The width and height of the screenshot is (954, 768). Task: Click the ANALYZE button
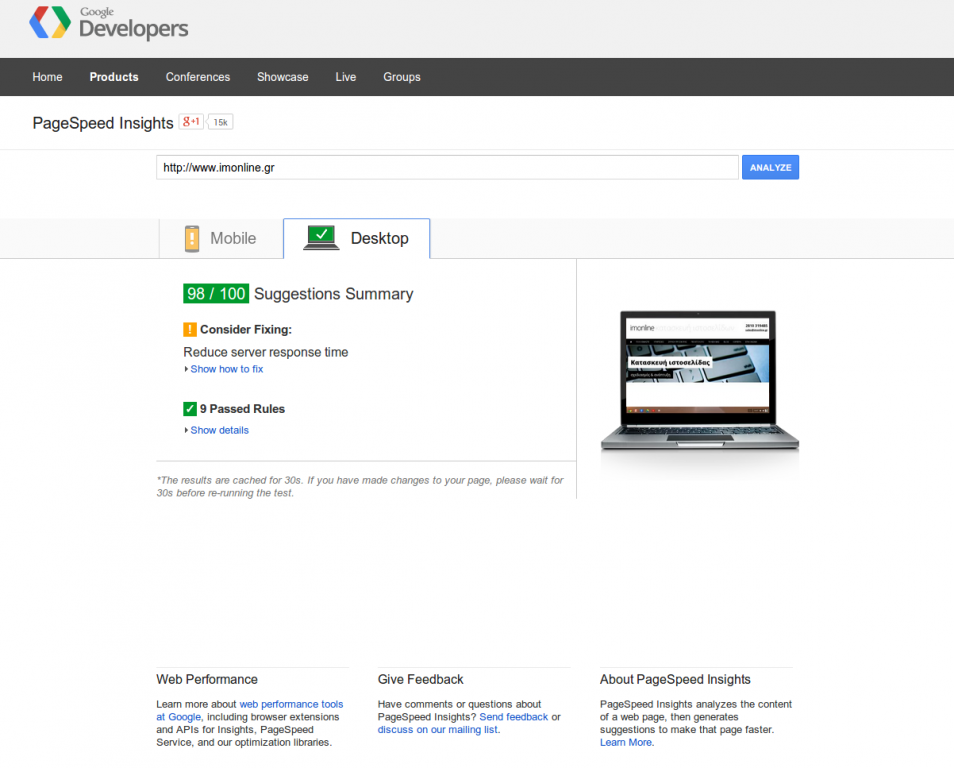[x=770, y=167]
